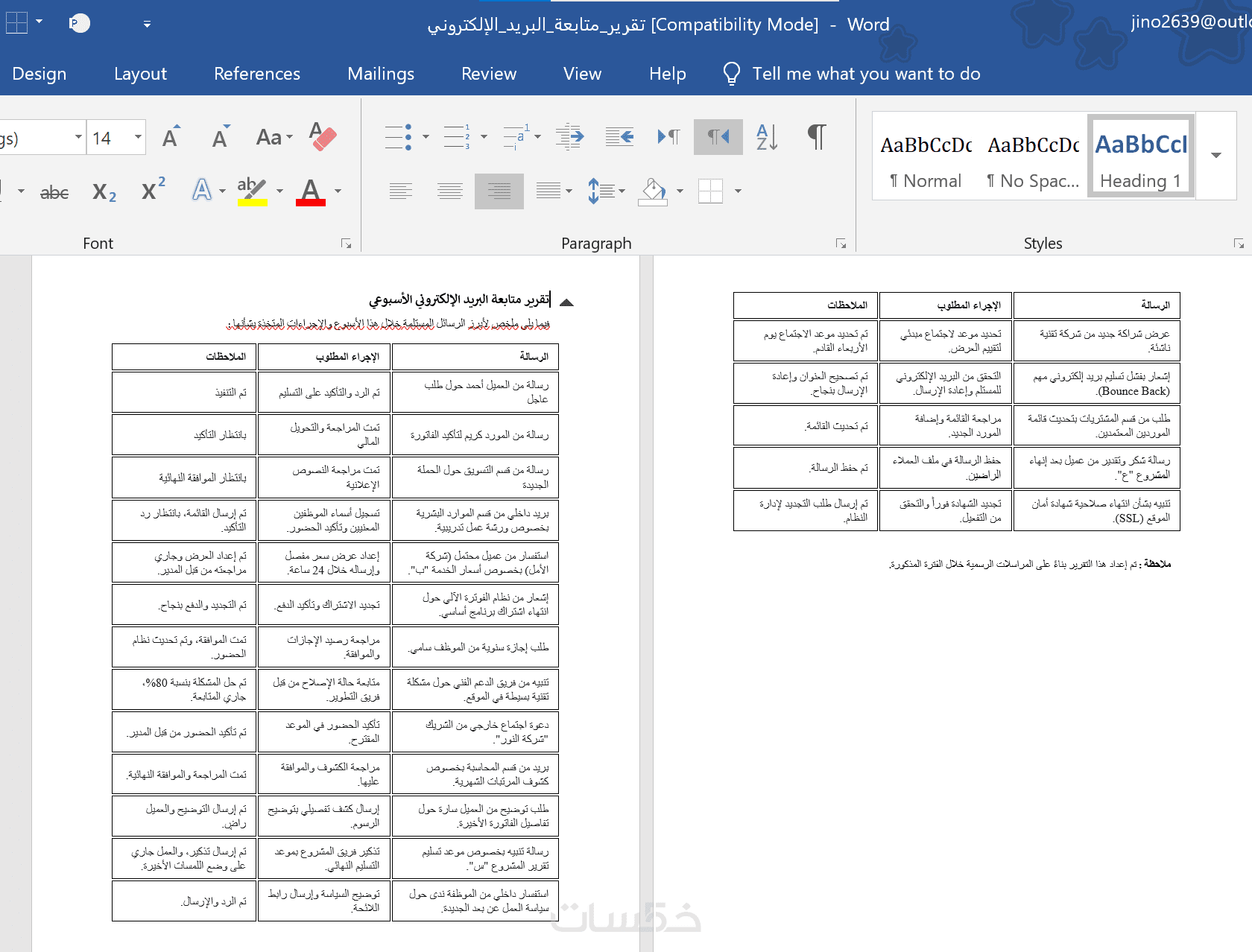Expand the numbering library dropdown
1252x952 pixels.
click(484, 137)
